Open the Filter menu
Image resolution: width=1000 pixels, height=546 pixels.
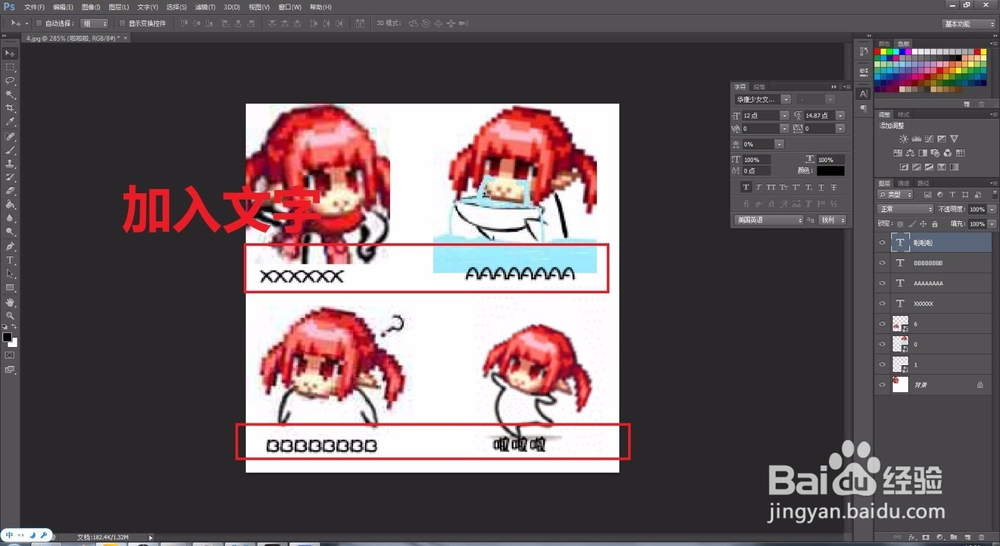205,7
